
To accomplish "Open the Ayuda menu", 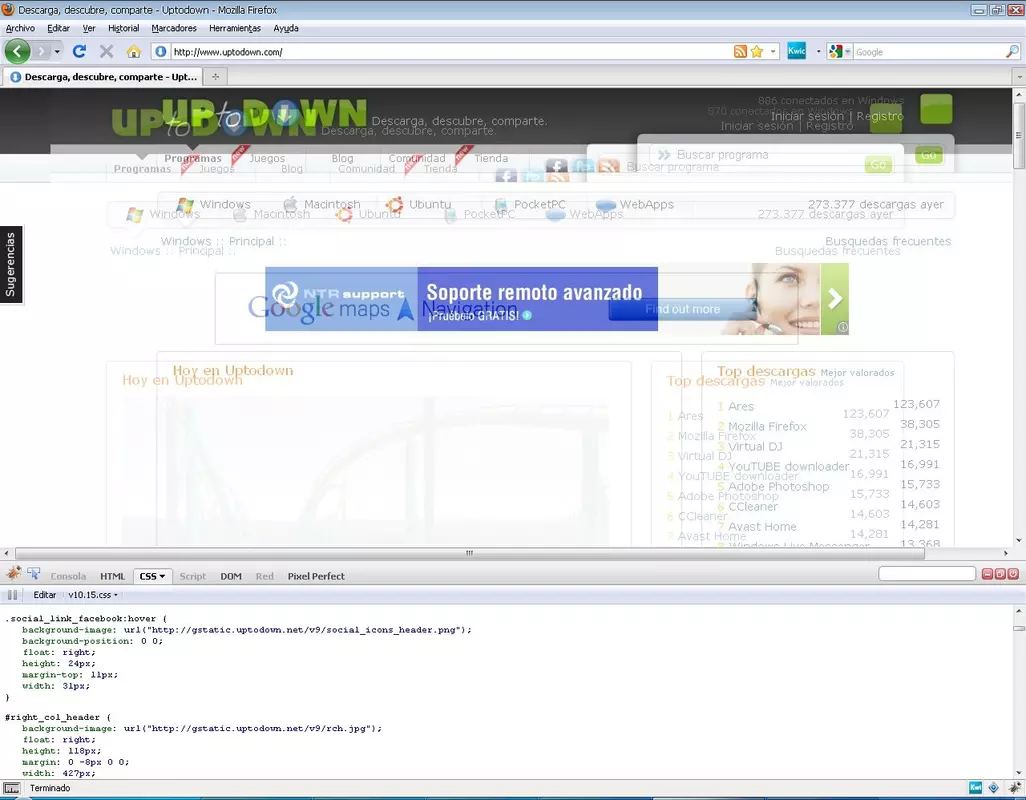I will [x=286, y=28].
